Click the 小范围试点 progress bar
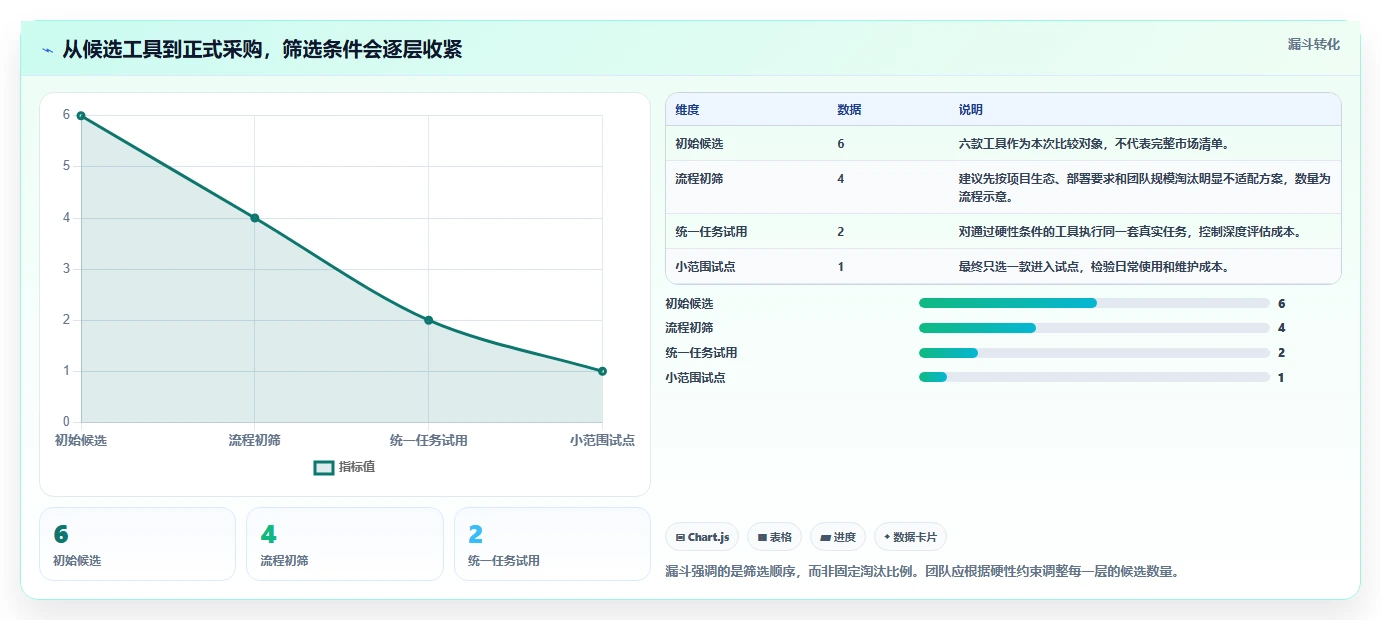Image resolution: width=1381 pixels, height=620 pixels. click(1094, 377)
